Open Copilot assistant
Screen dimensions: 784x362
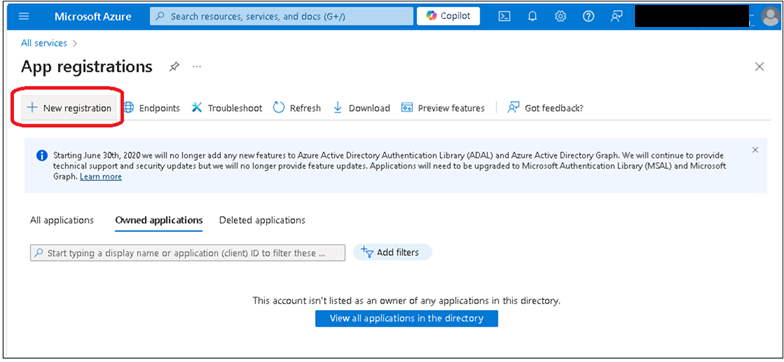tap(448, 16)
